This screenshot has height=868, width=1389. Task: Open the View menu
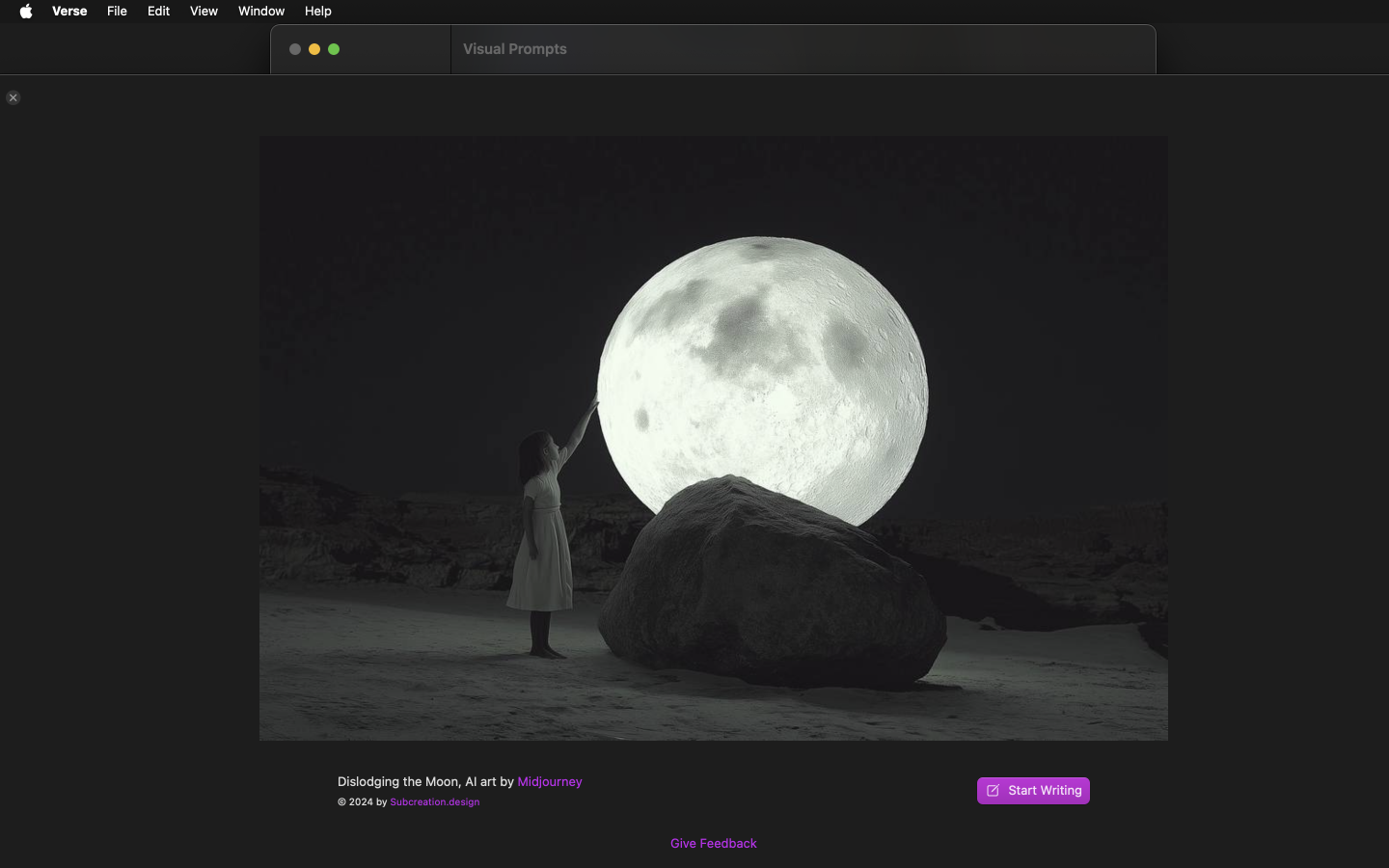coord(204,12)
